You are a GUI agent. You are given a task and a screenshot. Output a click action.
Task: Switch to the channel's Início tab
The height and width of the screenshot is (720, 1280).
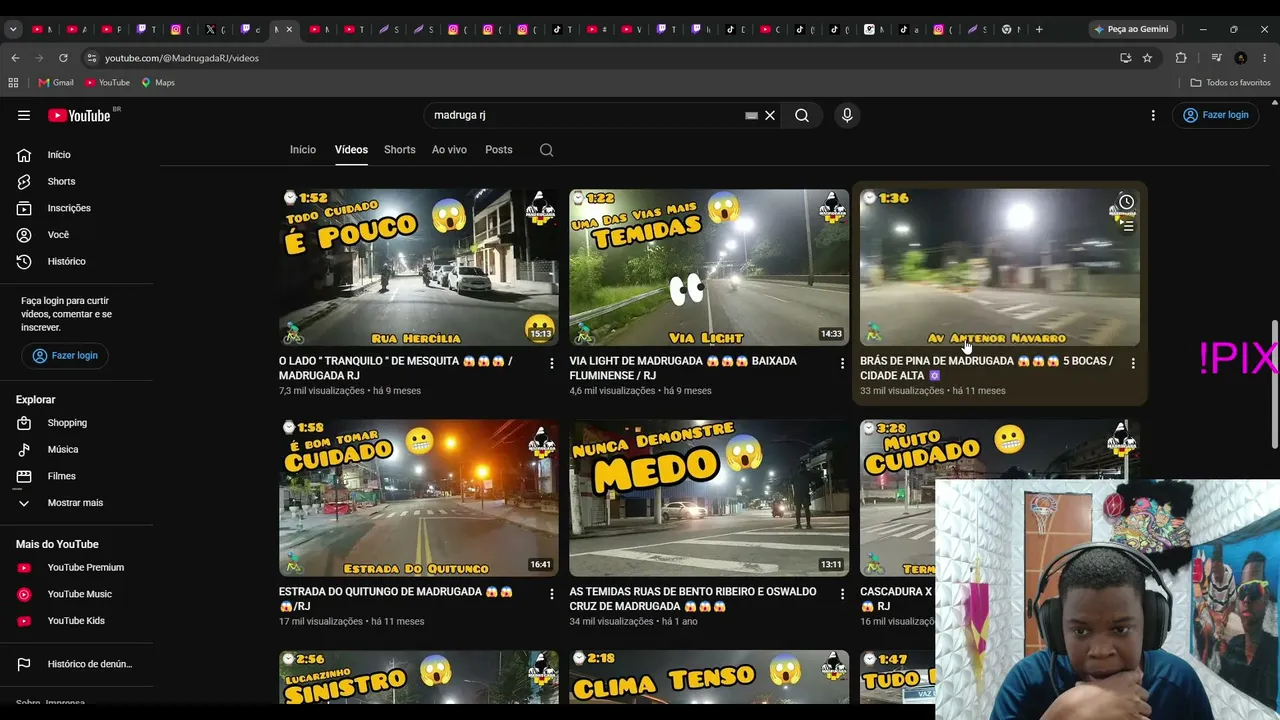(x=303, y=150)
